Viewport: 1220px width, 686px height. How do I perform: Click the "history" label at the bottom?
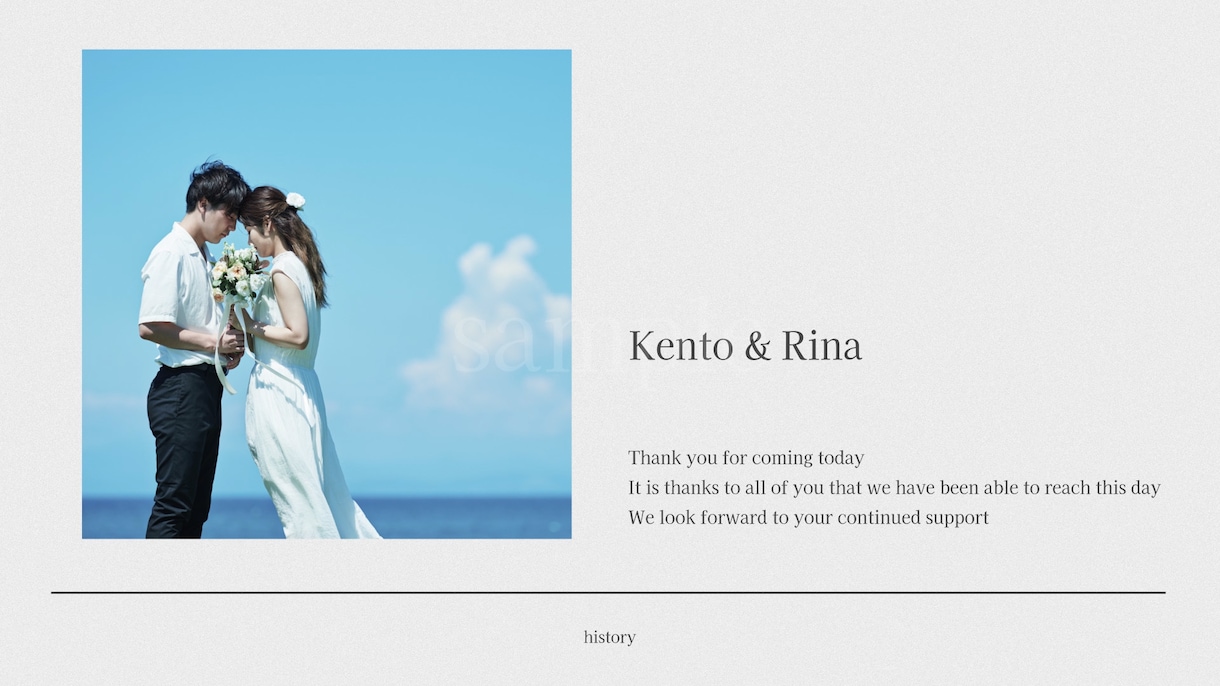(609, 637)
